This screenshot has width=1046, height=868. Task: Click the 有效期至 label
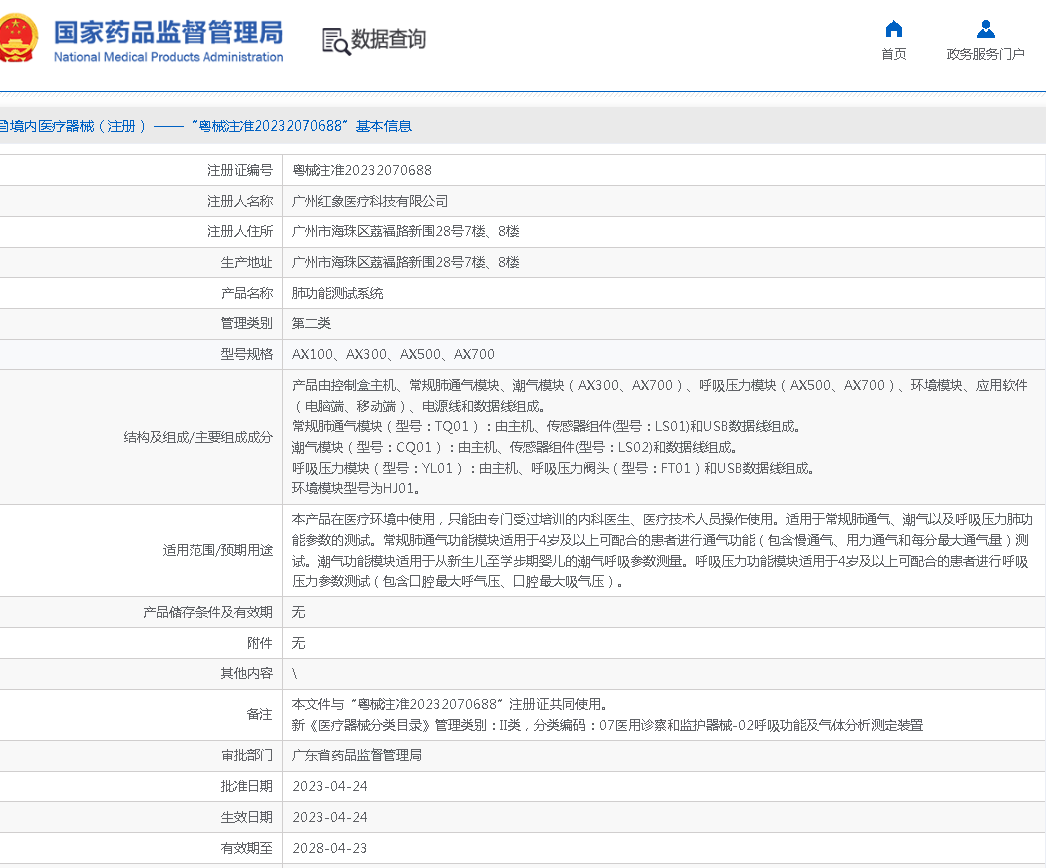246,849
